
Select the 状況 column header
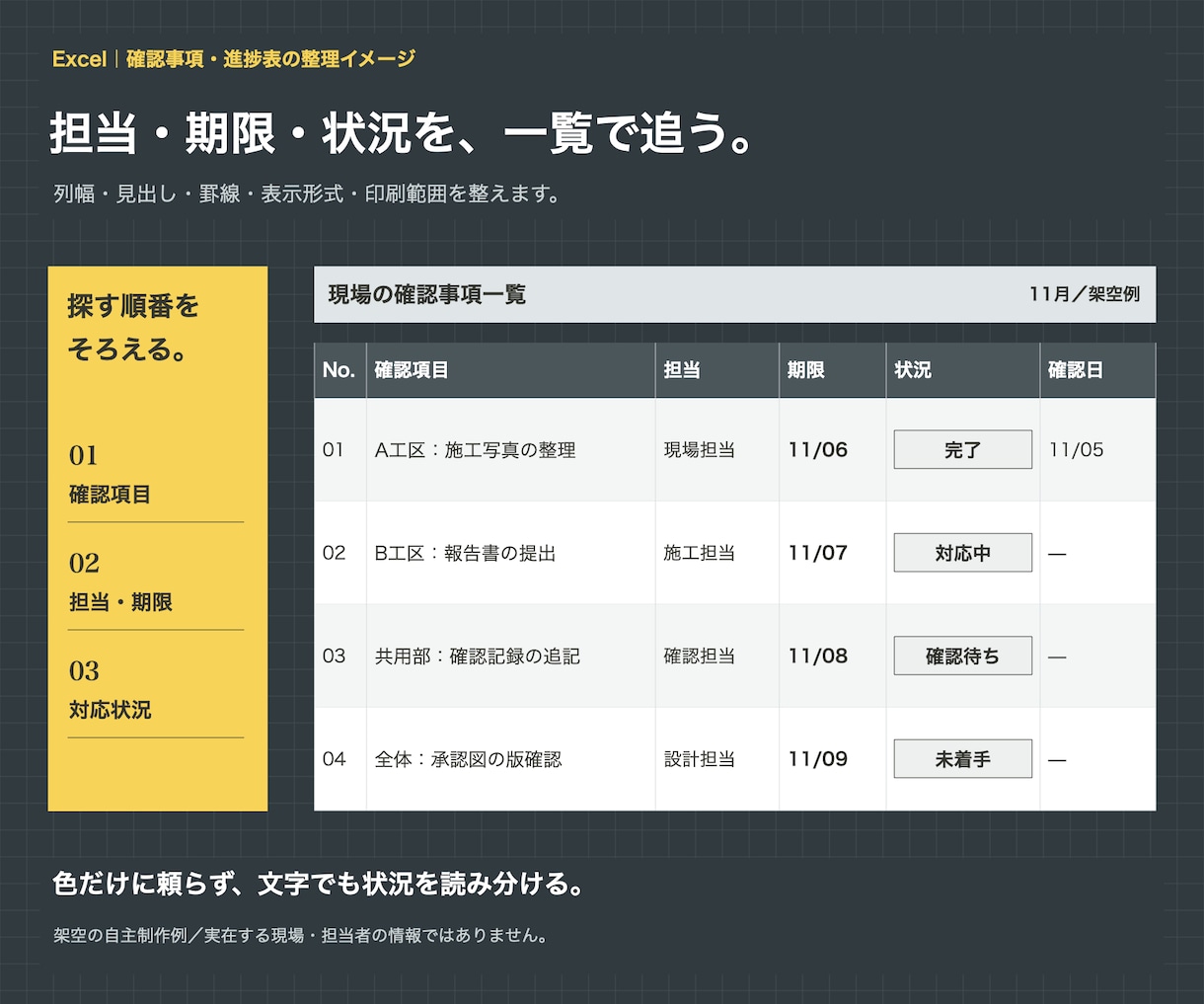962,370
